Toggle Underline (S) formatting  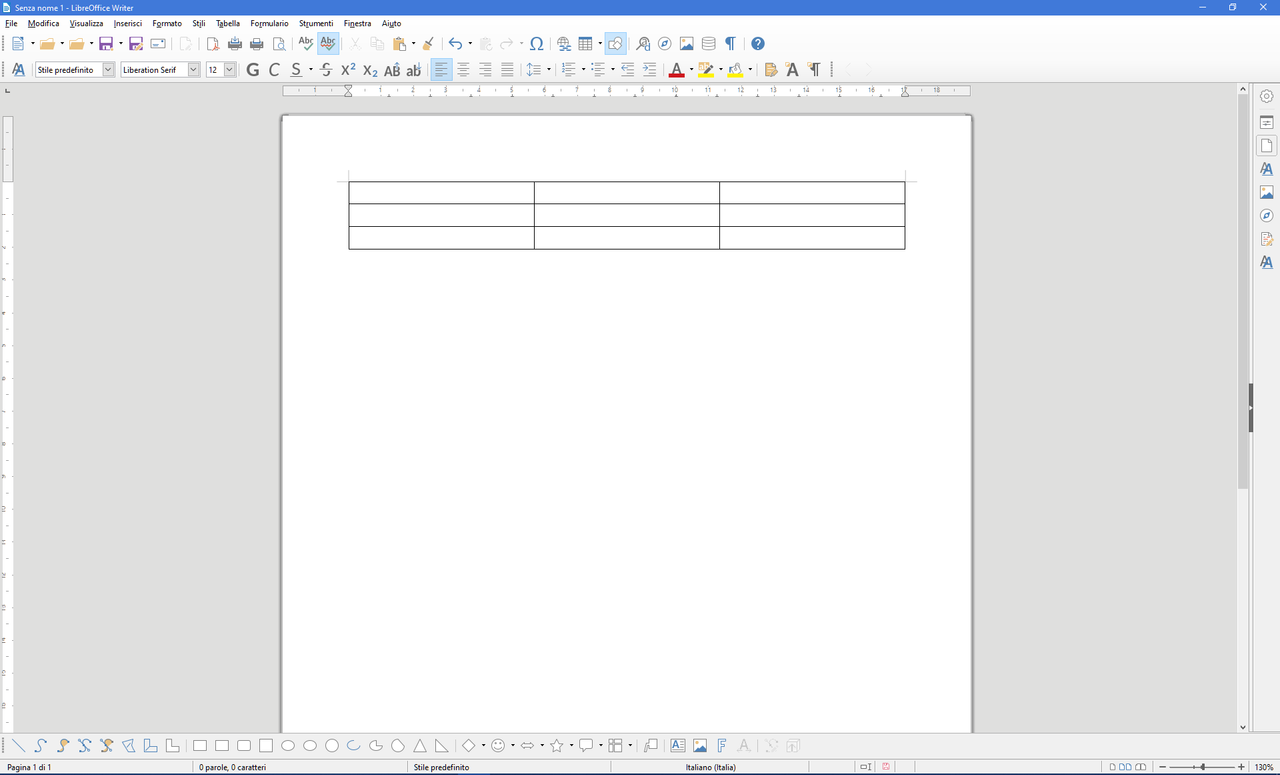(296, 70)
